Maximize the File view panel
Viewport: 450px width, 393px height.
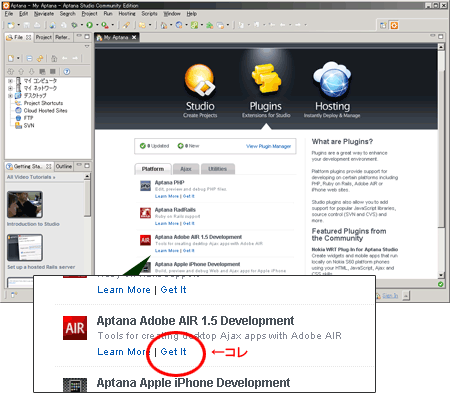87,36
